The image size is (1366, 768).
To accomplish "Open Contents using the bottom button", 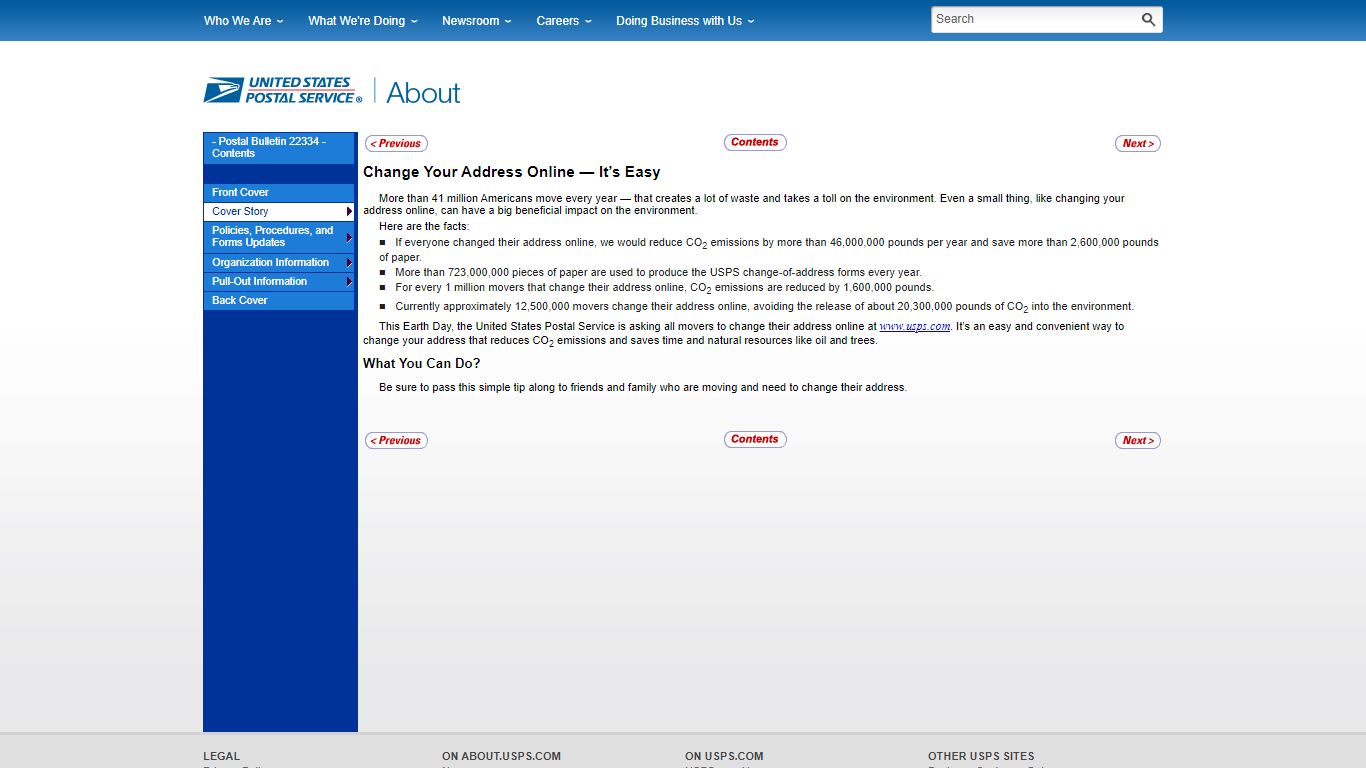I will 755,439.
